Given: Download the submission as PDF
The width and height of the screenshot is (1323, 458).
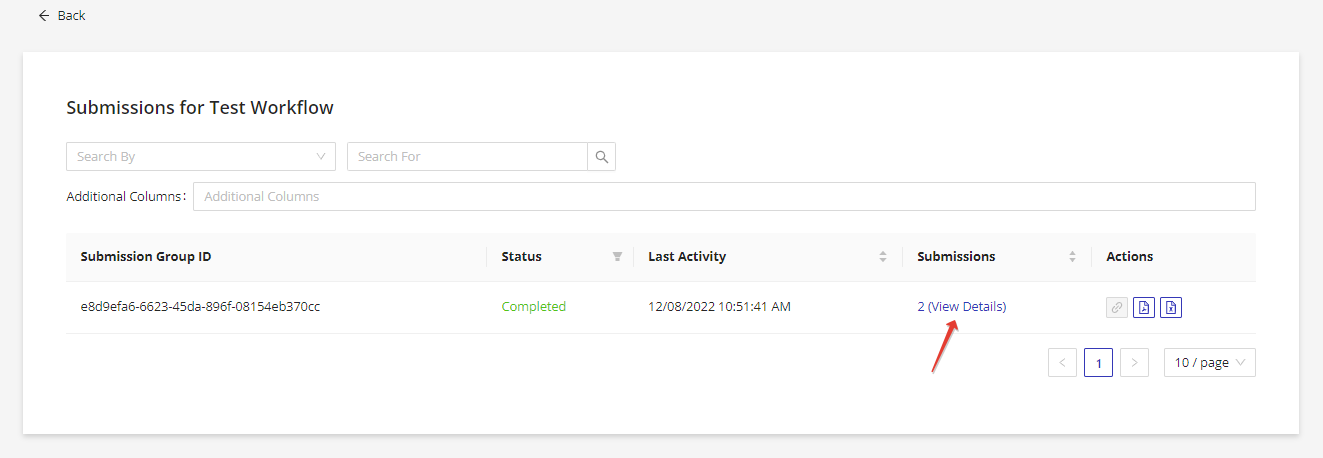Looking at the screenshot, I should [1144, 307].
